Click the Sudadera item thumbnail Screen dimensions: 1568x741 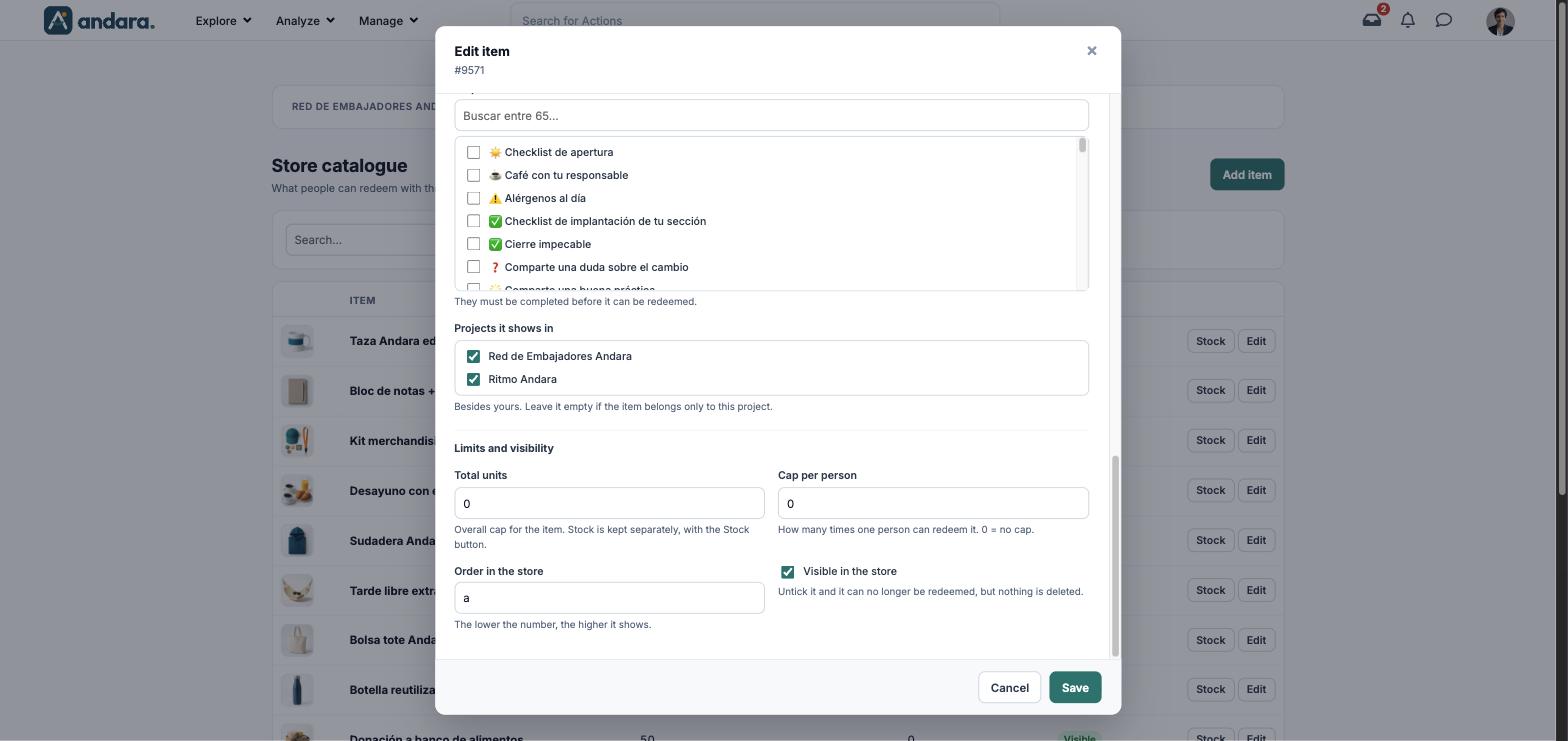point(297,540)
